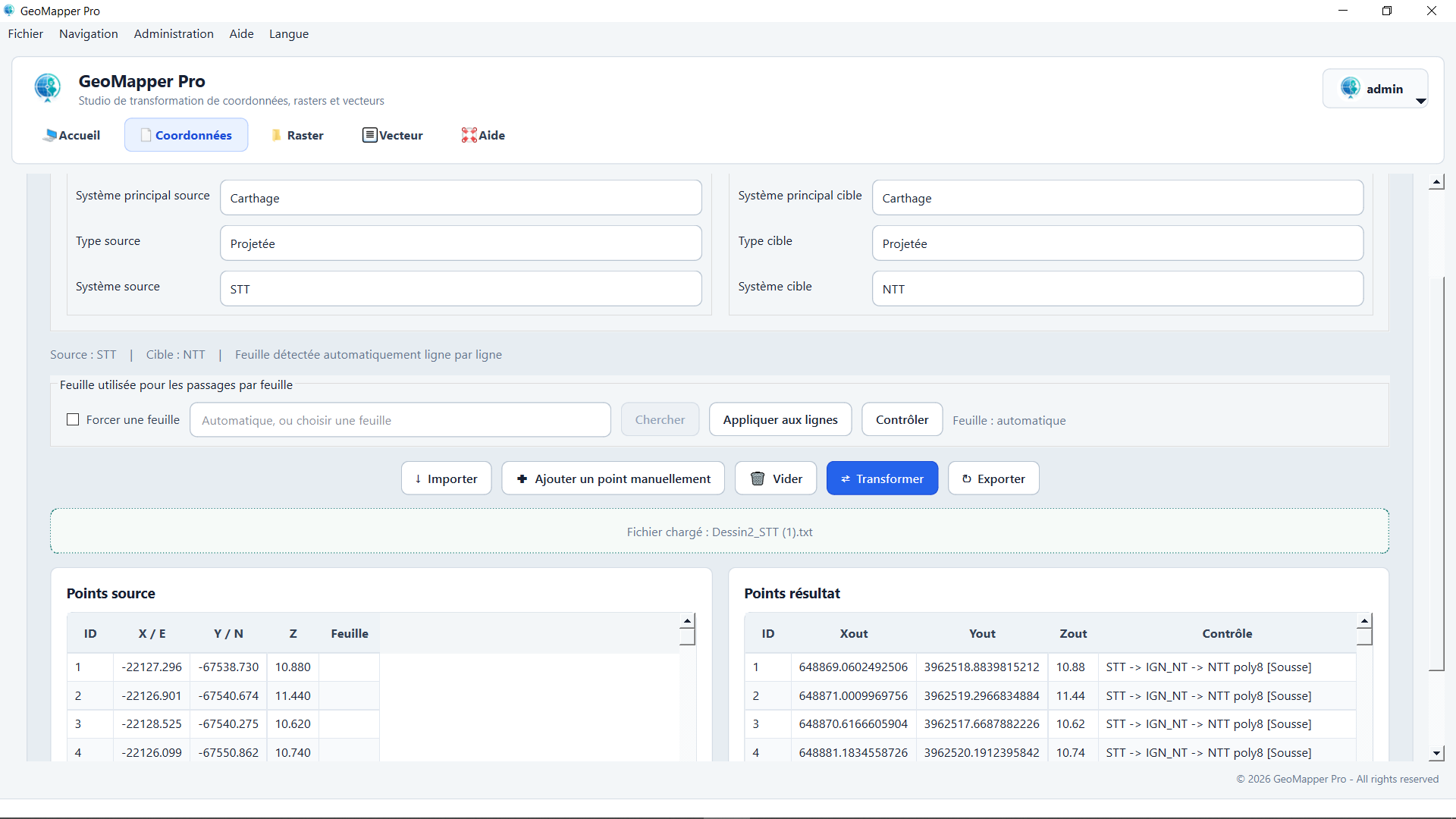This screenshot has height=819, width=1456.
Task: Click the Importer button
Action: (446, 479)
